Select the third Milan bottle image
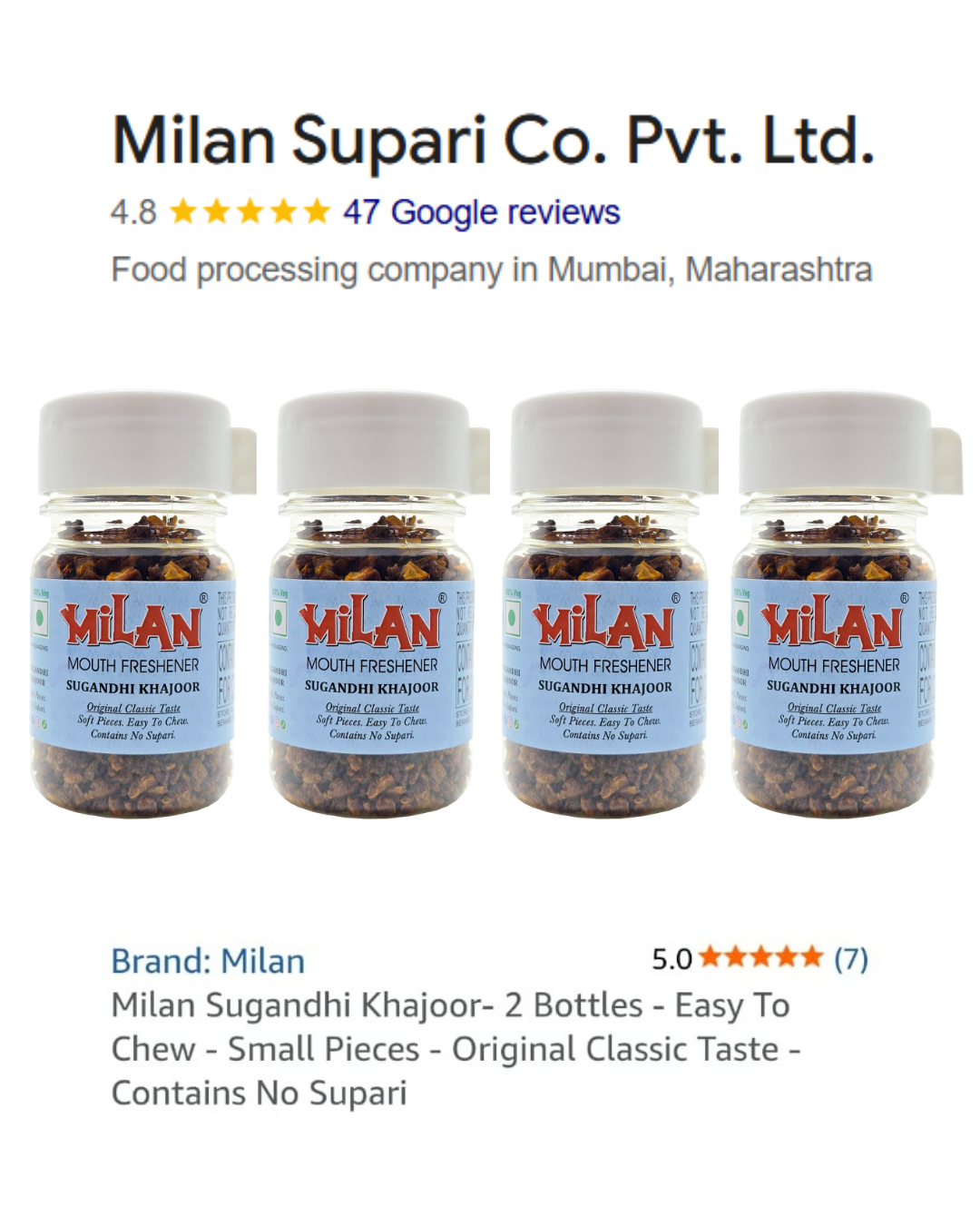Viewport: 980px width, 1225px height. [610, 604]
